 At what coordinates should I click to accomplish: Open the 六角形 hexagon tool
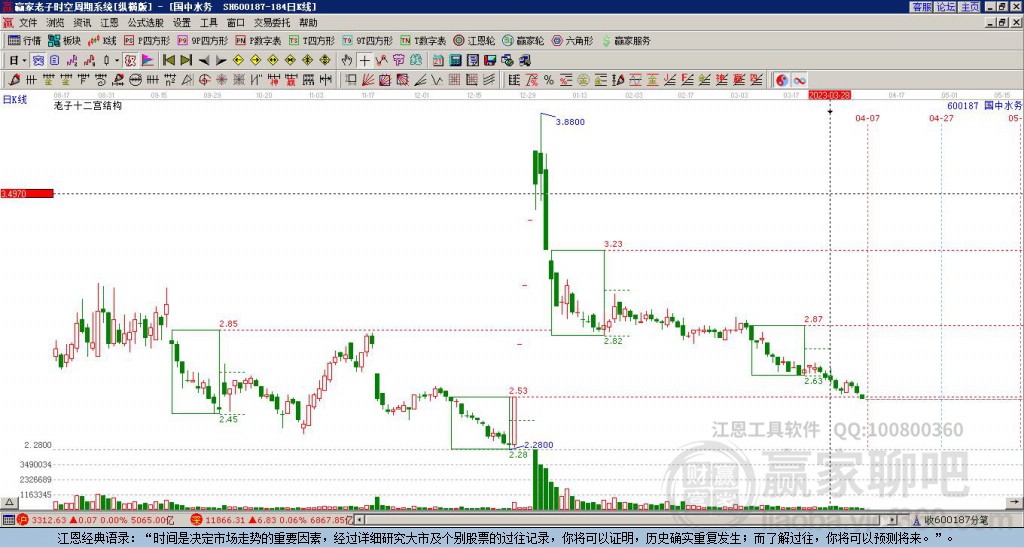click(572, 41)
